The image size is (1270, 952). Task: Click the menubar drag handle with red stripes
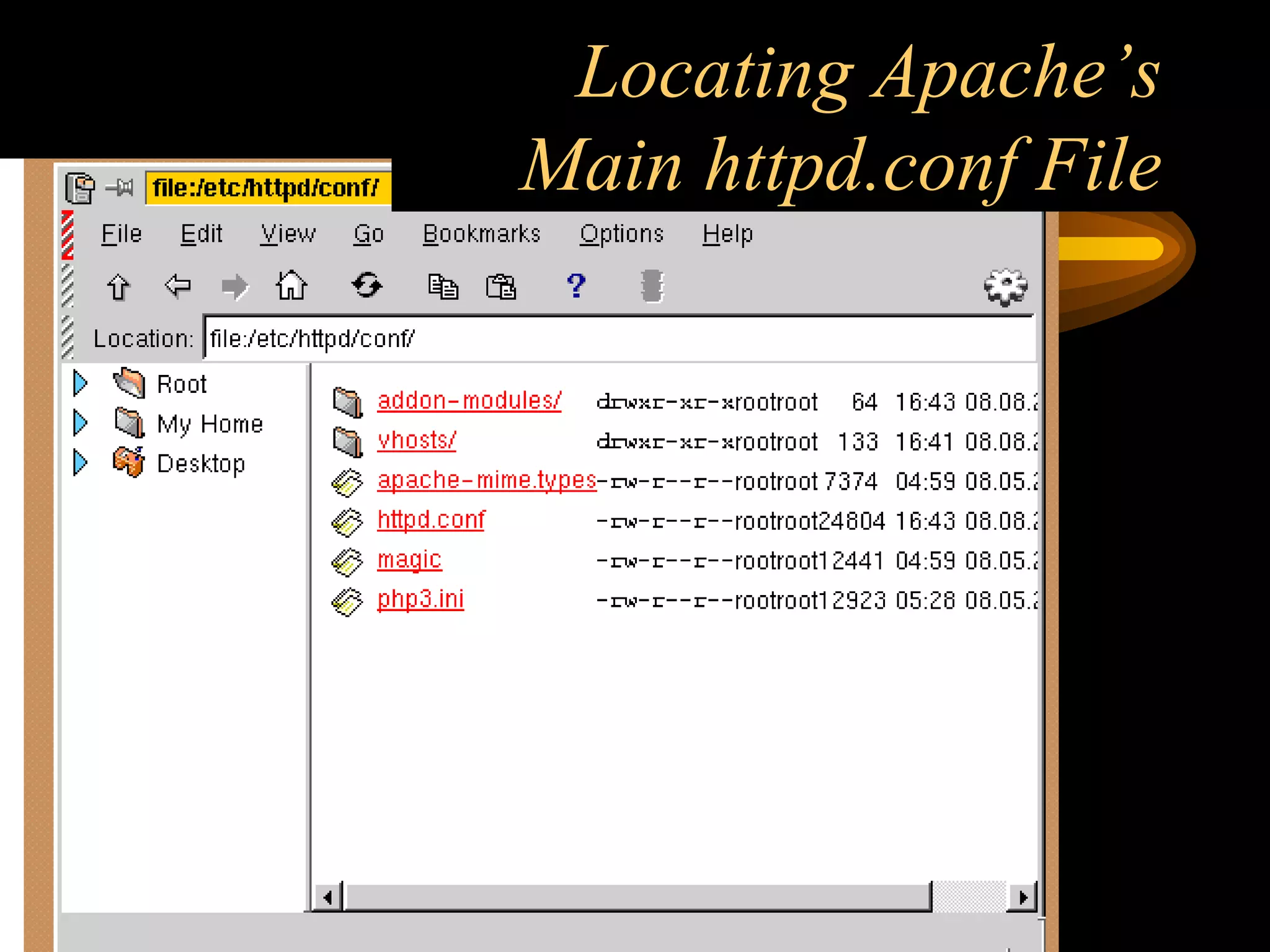point(67,235)
